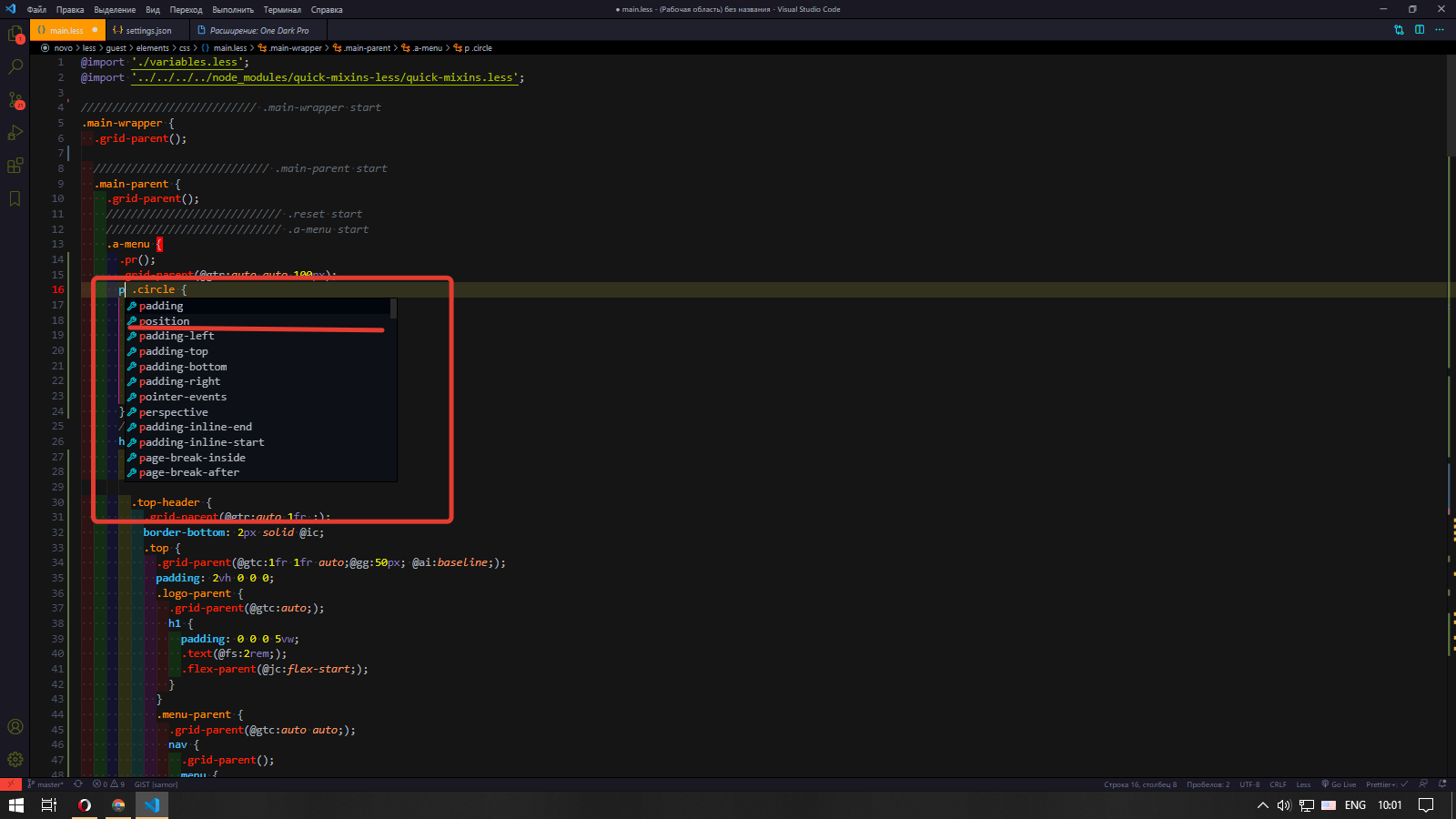
Task: Open the Windows Action Center
Action: (1426, 805)
